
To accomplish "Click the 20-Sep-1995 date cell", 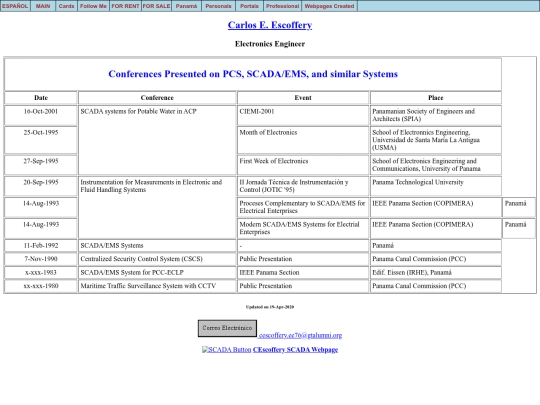I will (x=41, y=186).
